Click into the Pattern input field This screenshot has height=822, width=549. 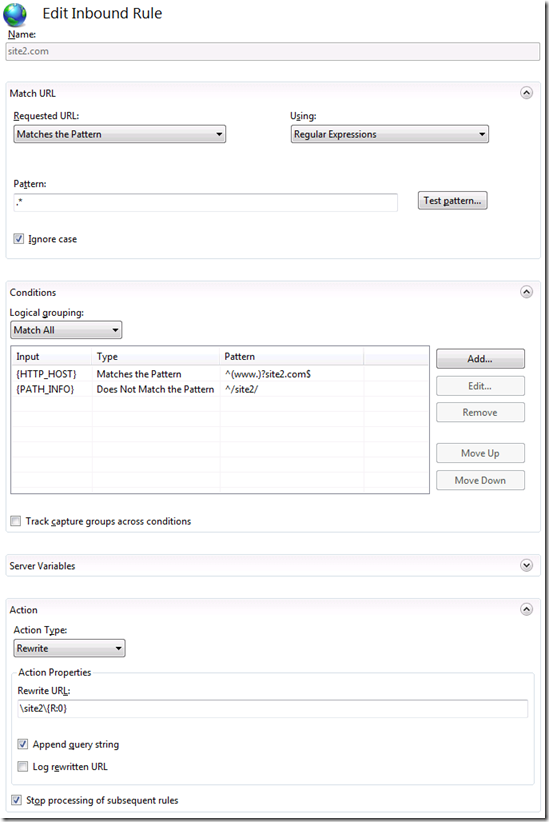(x=206, y=202)
